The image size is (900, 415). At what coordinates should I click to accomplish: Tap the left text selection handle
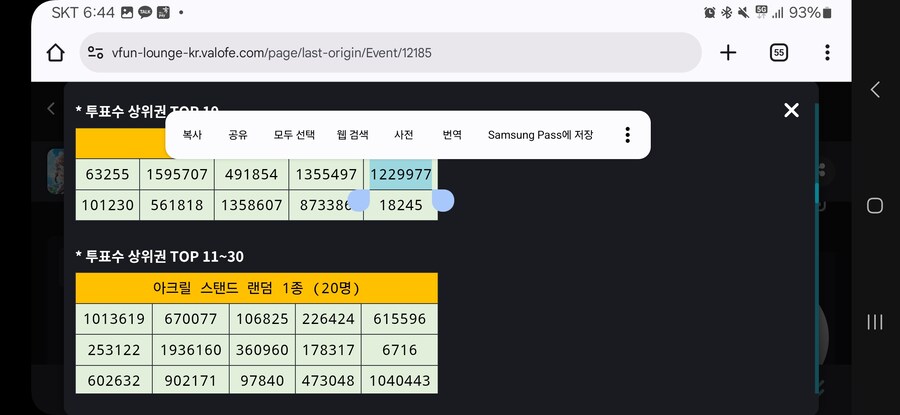tap(359, 200)
